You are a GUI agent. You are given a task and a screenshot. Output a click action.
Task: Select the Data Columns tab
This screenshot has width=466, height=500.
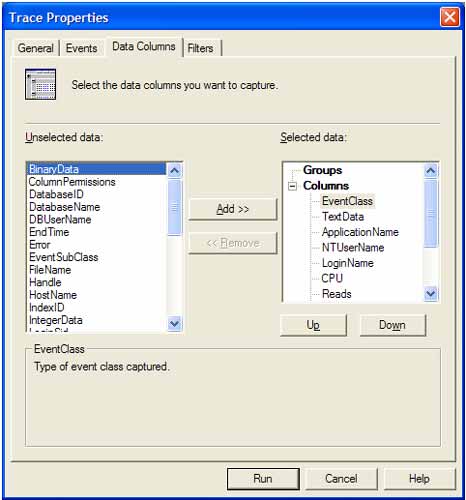pyautogui.click(x=144, y=46)
